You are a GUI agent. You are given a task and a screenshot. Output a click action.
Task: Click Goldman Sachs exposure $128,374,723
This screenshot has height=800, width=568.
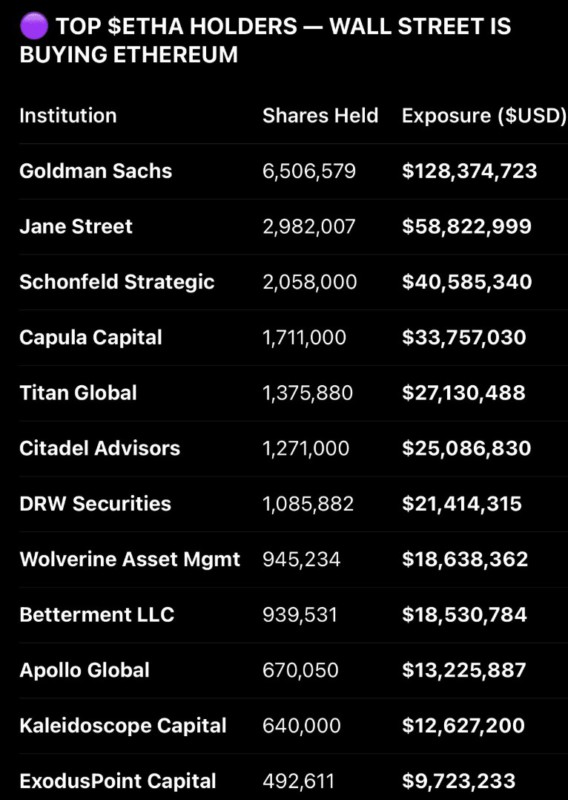click(470, 171)
